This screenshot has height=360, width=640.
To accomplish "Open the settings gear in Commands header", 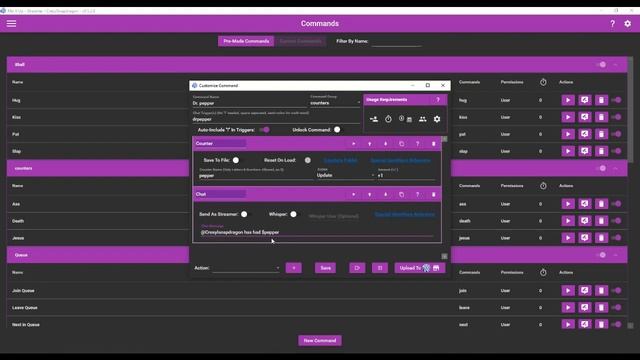I will (x=627, y=24).
